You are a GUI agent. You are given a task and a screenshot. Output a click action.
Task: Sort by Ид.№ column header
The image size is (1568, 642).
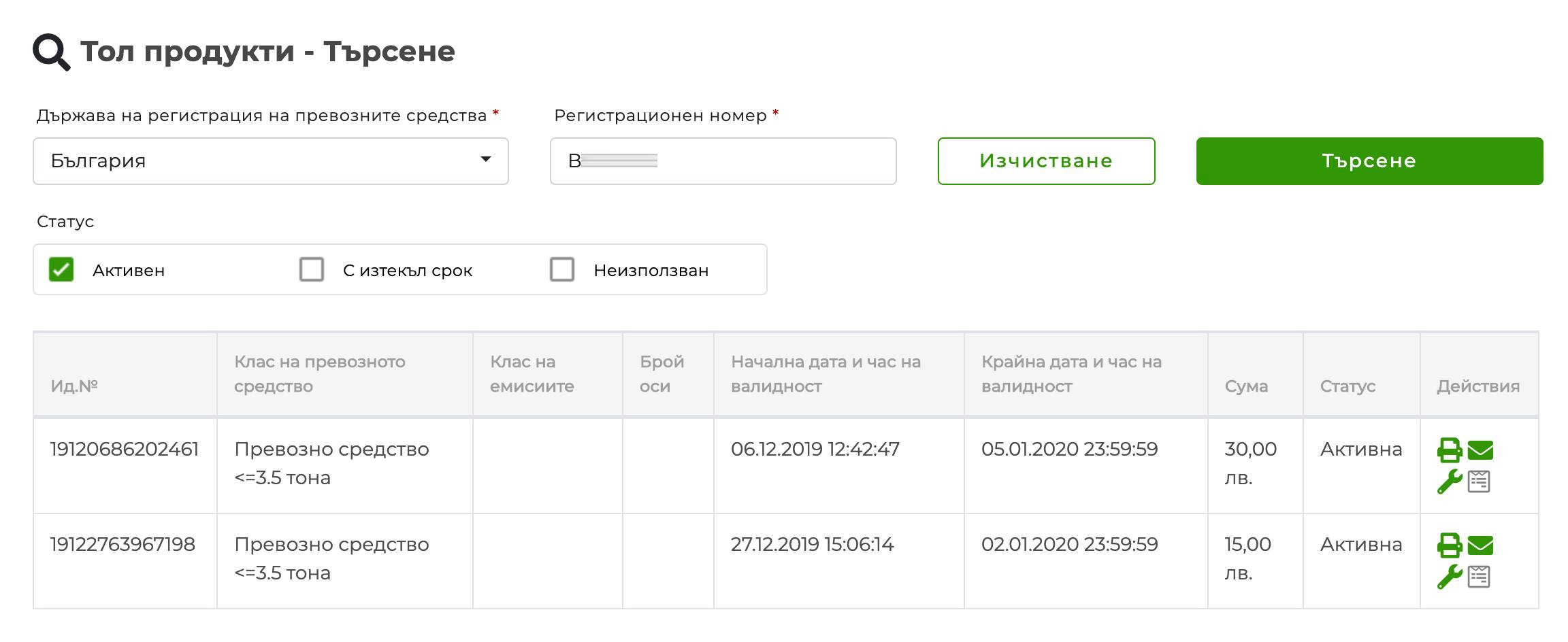[74, 386]
